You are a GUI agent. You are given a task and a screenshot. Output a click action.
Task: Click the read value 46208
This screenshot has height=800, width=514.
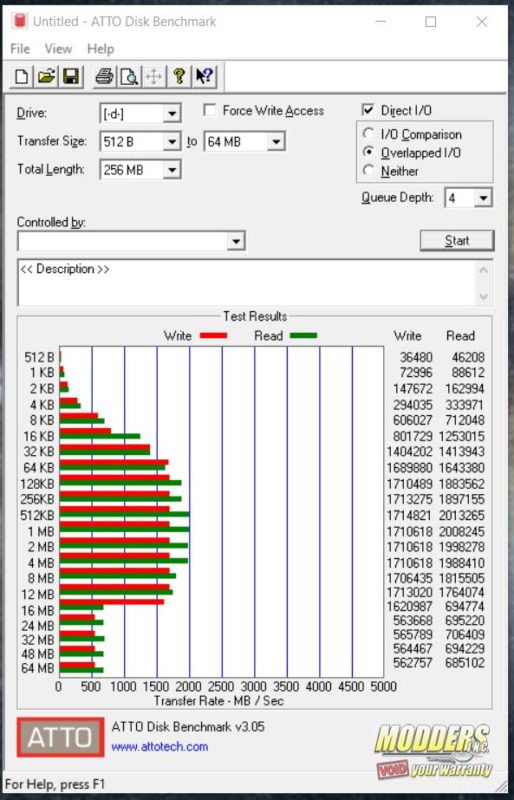[468, 358]
